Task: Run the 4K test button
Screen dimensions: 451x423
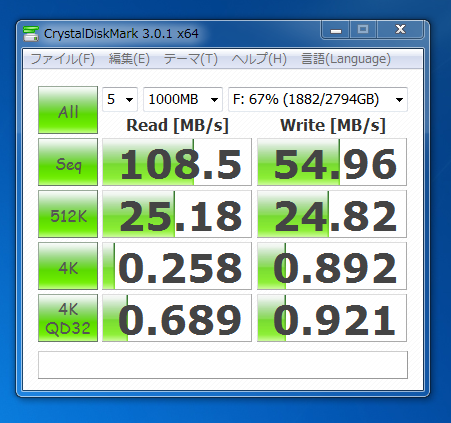Action: (68, 266)
